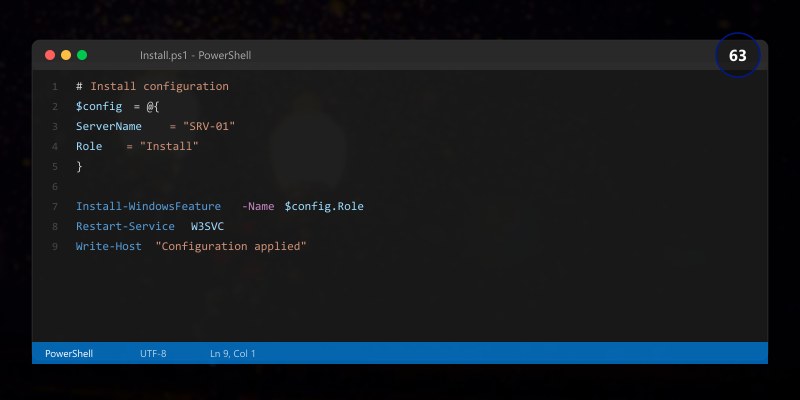Click the @{ hashtable opener on line 2
The image size is (800, 400).
153,107
